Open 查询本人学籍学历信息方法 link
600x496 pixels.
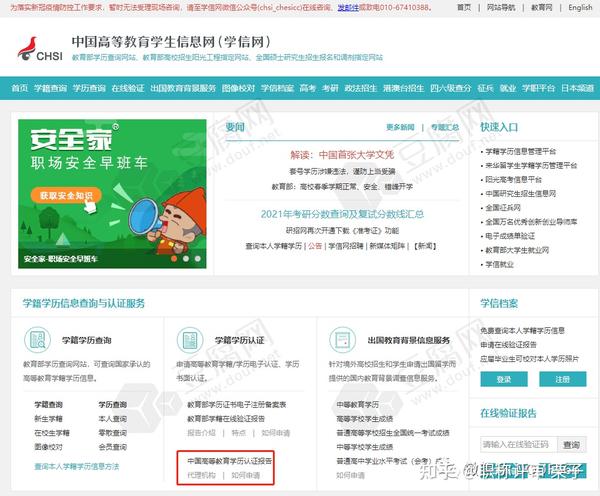click(x=77, y=467)
